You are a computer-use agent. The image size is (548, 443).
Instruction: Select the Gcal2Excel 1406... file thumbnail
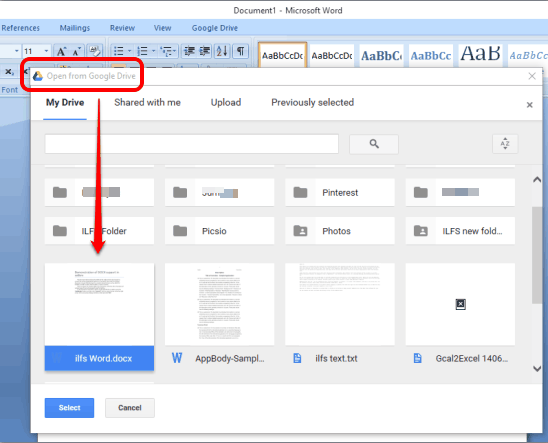(x=460, y=304)
